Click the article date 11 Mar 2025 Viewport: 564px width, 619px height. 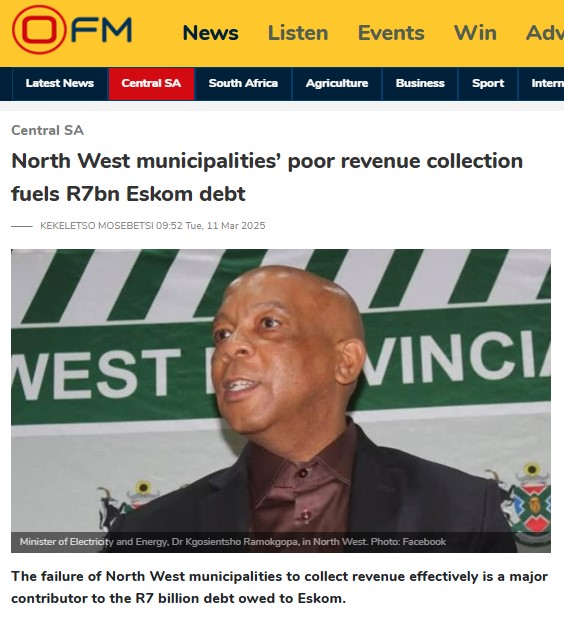(225, 226)
